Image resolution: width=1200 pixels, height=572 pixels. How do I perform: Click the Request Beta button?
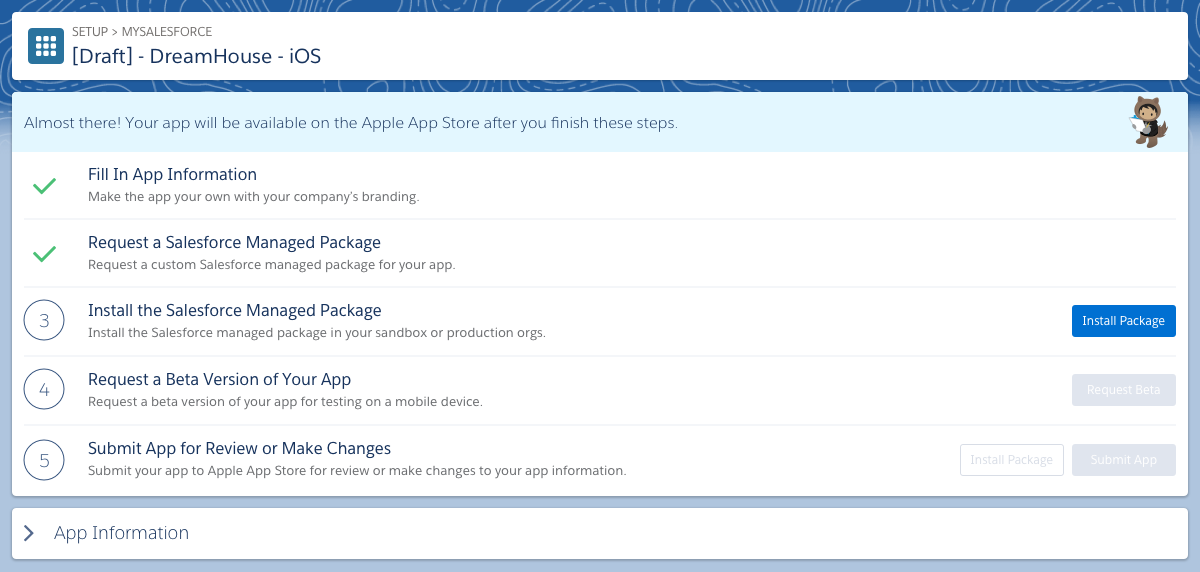point(1124,390)
